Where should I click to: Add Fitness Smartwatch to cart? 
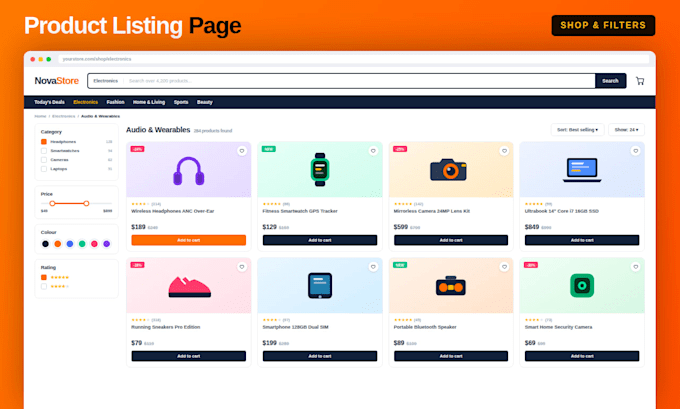pyautogui.click(x=320, y=240)
